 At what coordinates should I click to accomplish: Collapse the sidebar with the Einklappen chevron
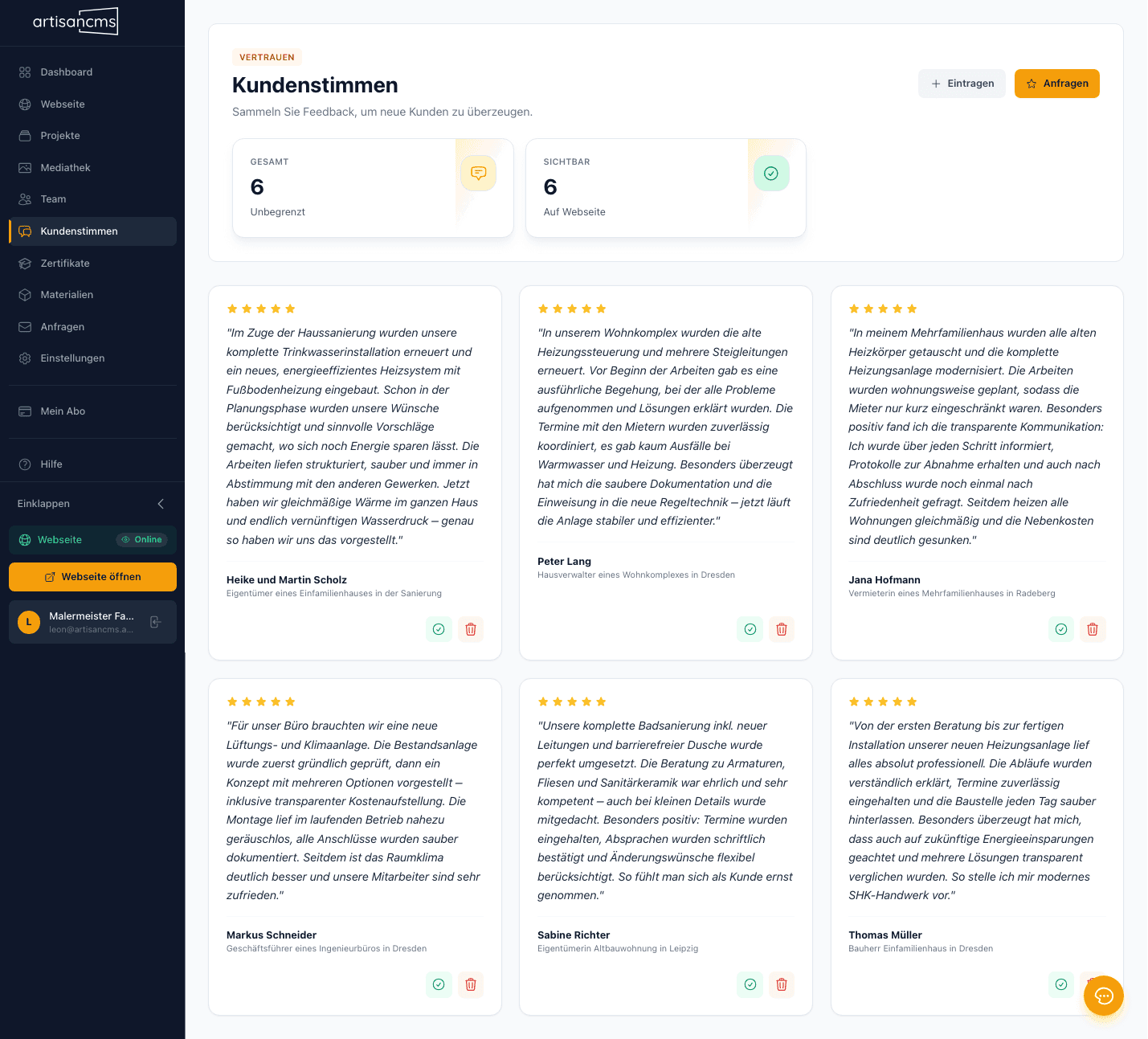(x=160, y=504)
